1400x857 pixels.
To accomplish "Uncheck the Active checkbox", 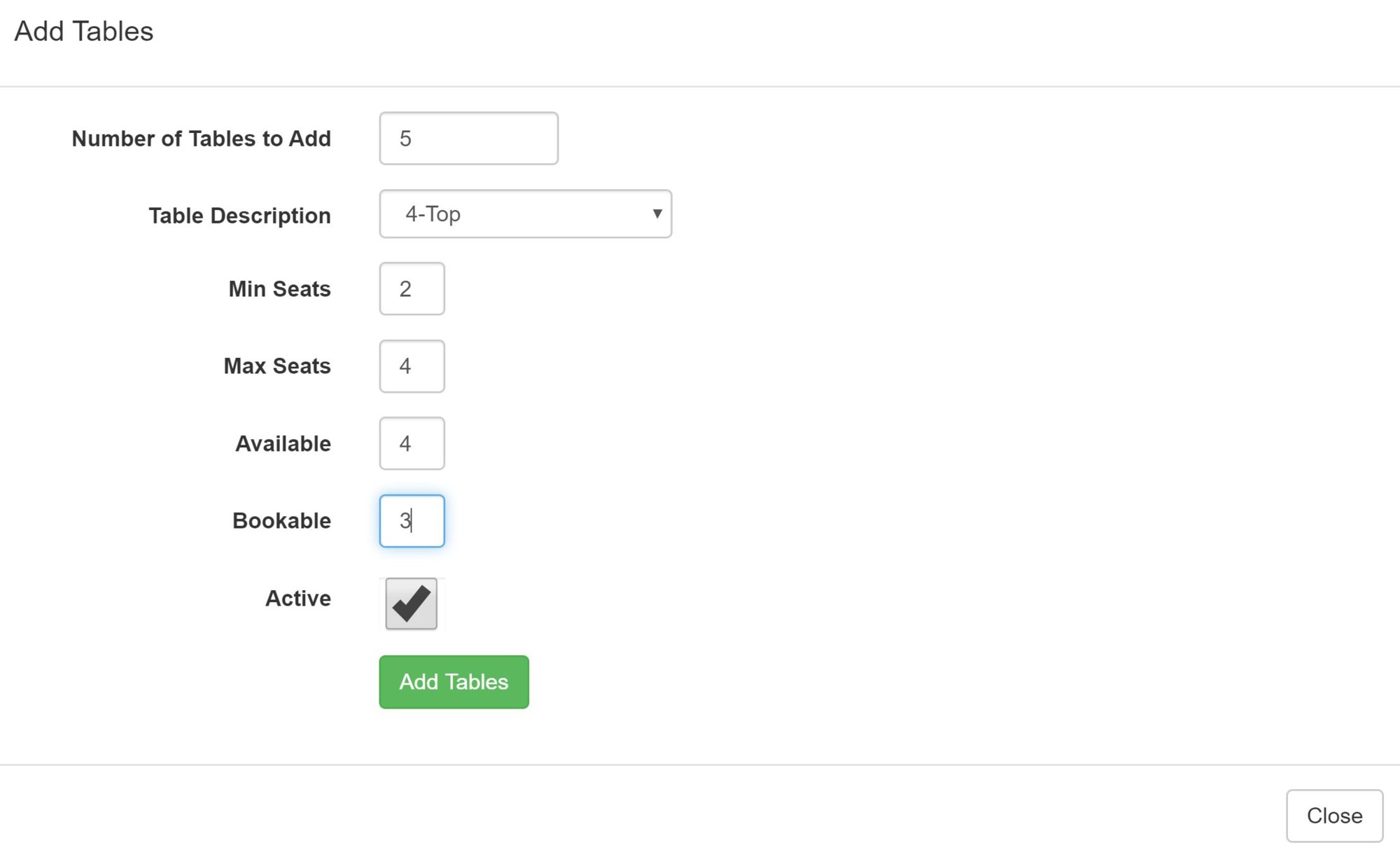I will coord(411,604).
